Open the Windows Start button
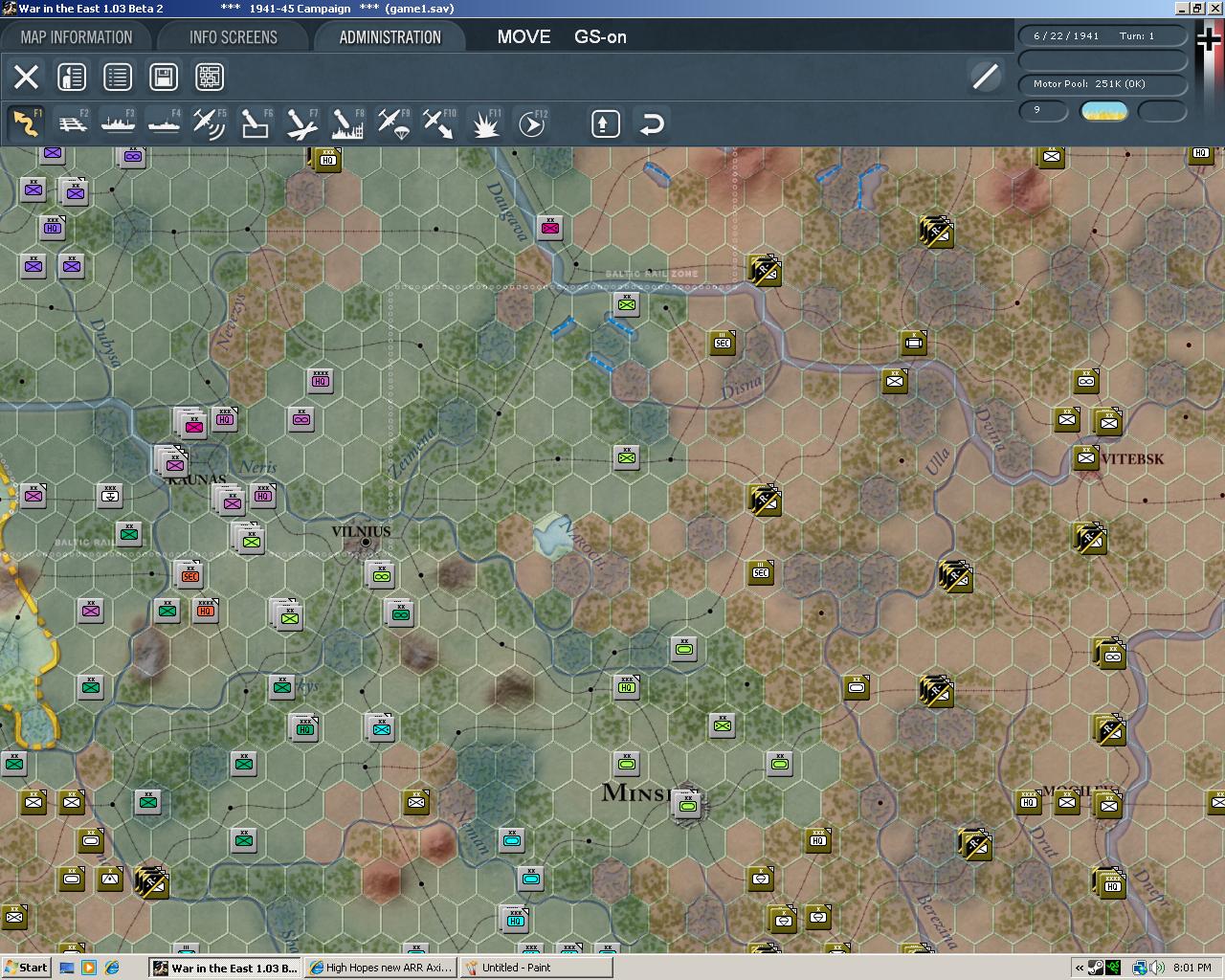This screenshot has width=1225, height=980. coord(26,968)
